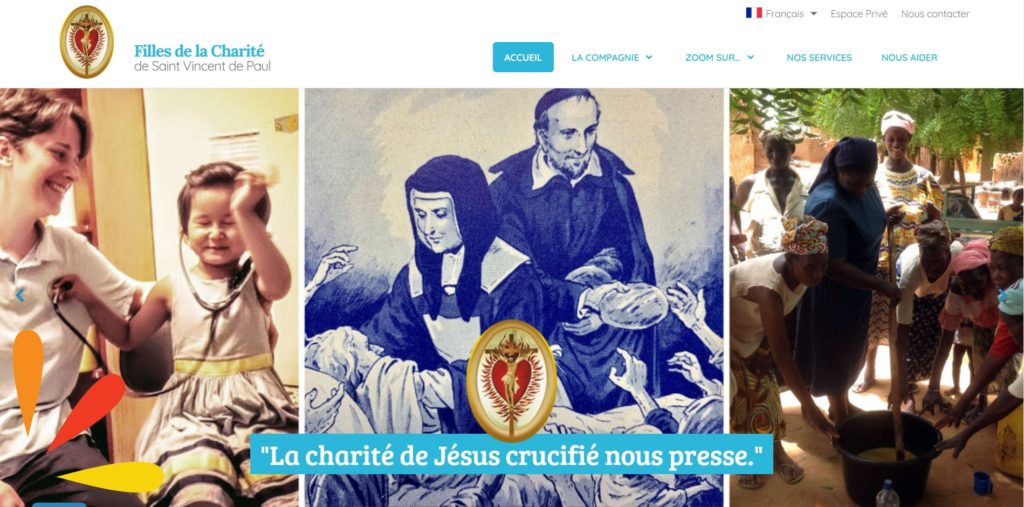
Task: Expand Zoom Sur... menu chevron
Action: point(751,57)
